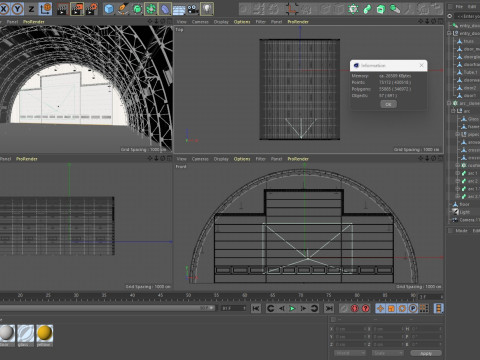Step to next frame
Screen dimensions: 480x360
(x=303, y=308)
